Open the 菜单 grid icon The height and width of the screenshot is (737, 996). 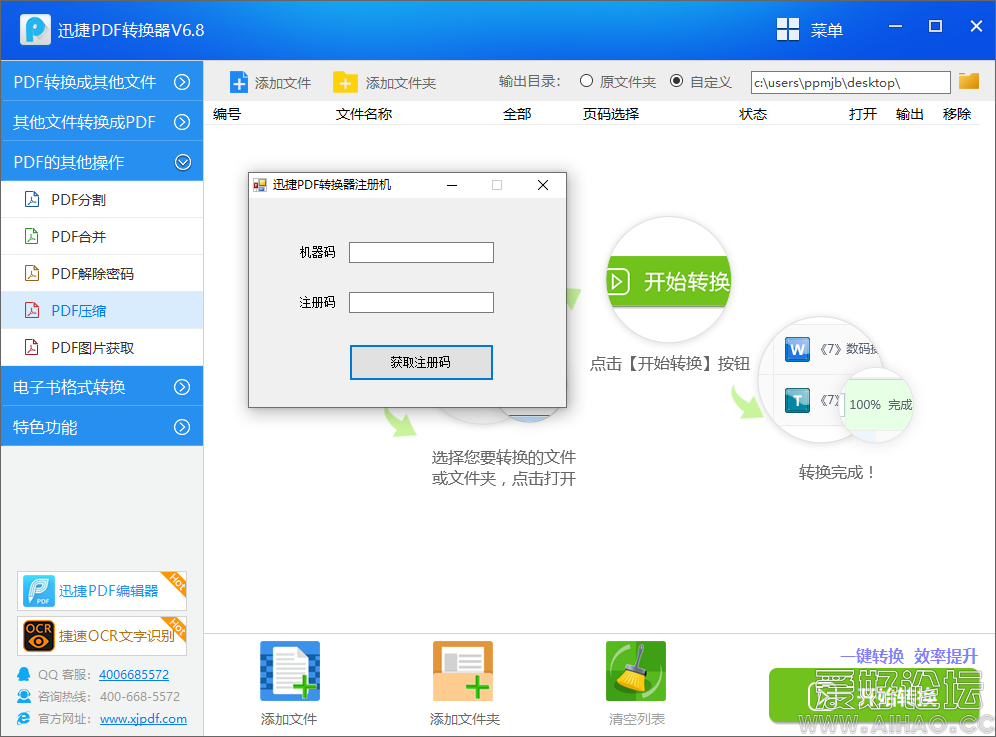tap(788, 29)
